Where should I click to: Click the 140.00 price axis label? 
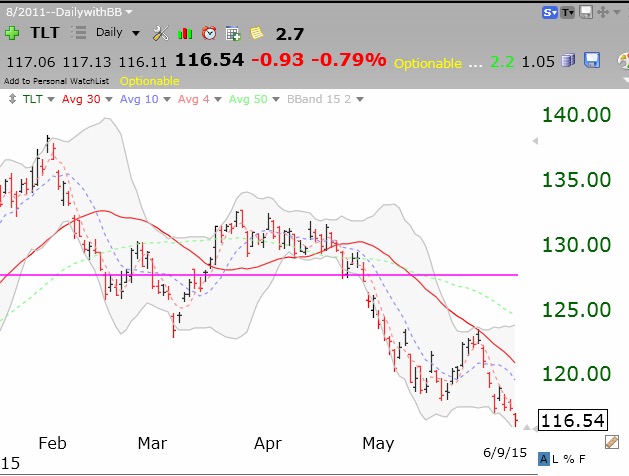576,115
